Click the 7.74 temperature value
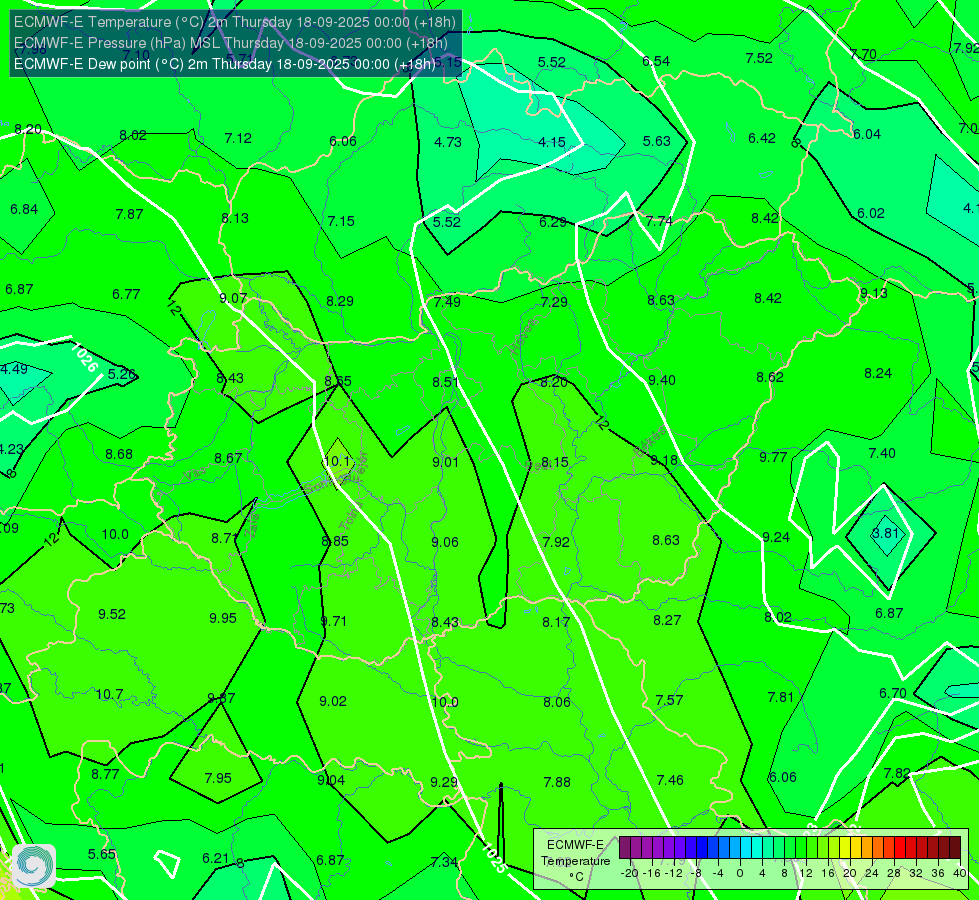 [659, 221]
